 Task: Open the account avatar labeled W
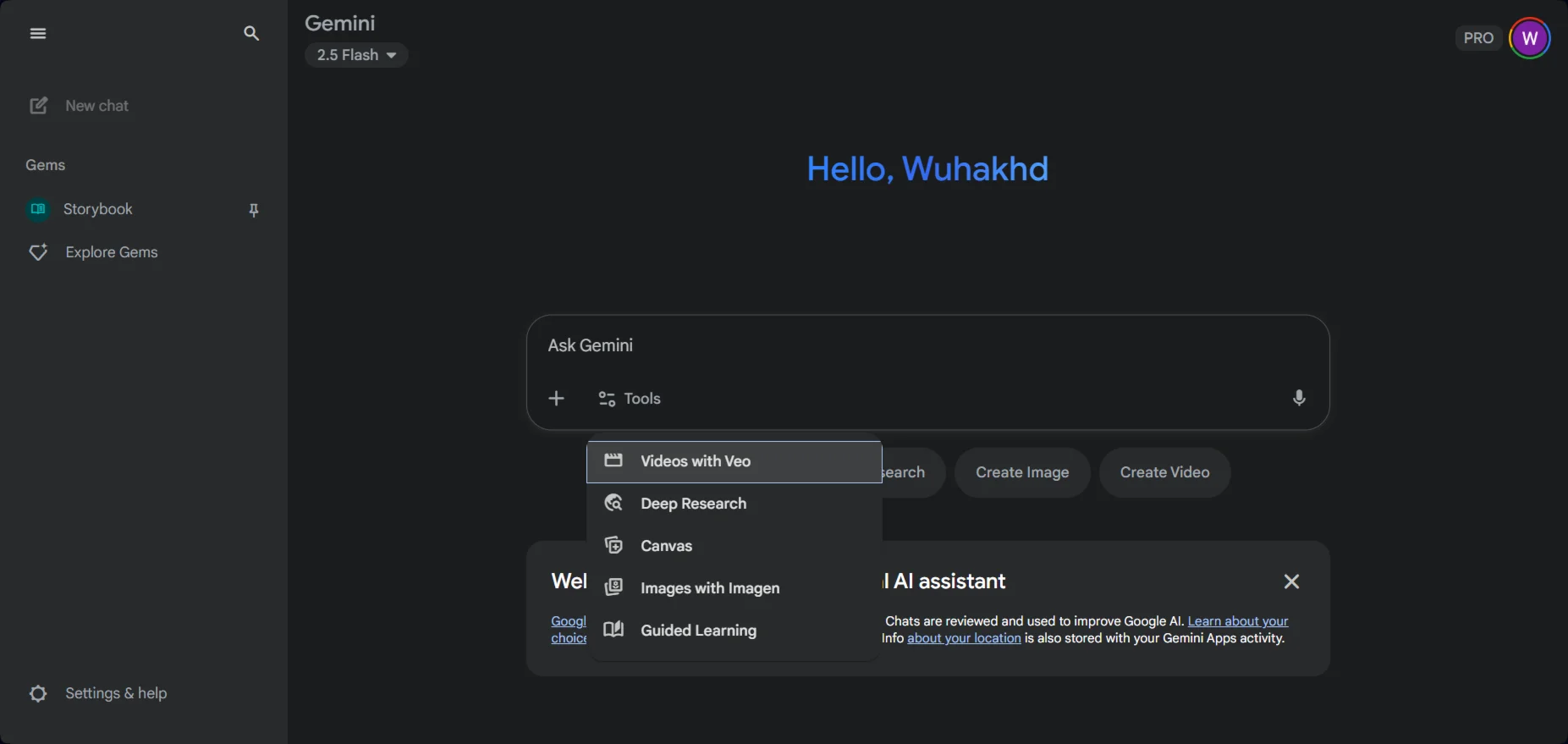pos(1530,38)
